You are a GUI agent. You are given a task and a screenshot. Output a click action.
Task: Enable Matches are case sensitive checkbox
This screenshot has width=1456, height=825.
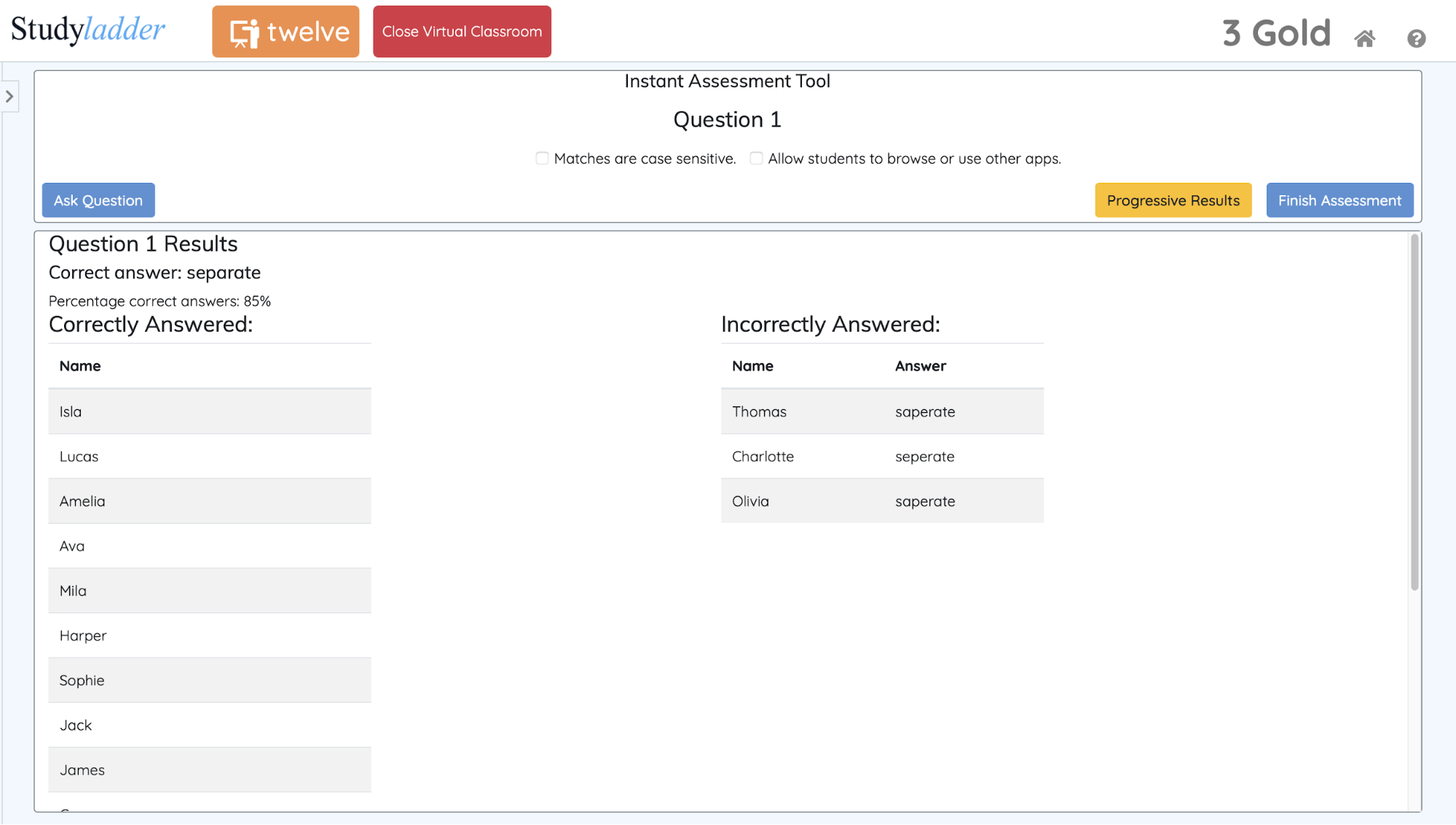pyautogui.click(x=542, y=158)
